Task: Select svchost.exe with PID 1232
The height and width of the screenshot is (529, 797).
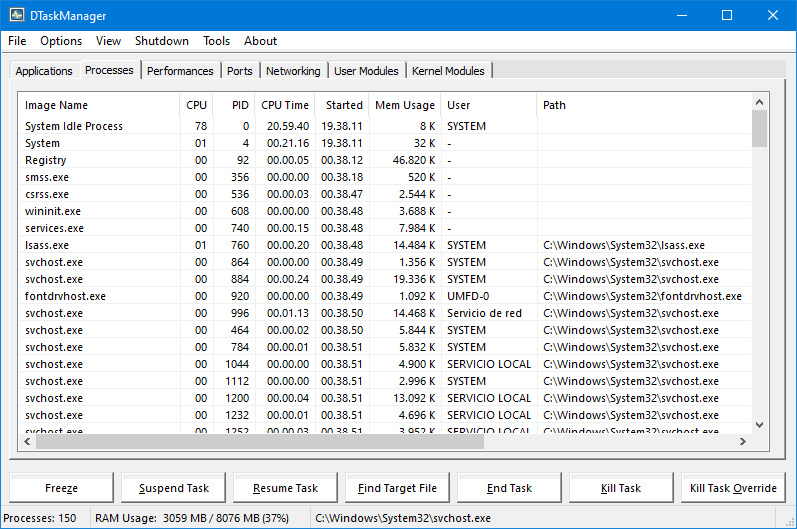Action: point(385,416)
